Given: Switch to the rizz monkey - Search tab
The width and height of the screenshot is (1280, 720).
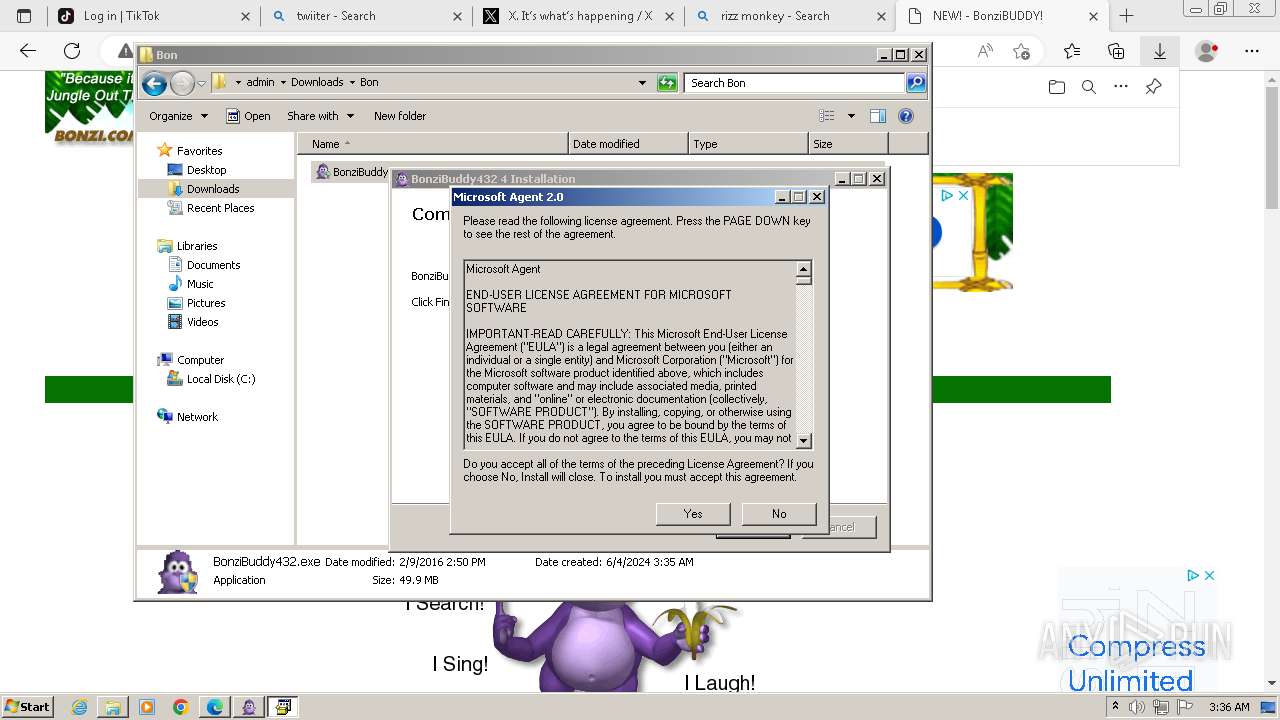Looking at the screenshot, I should [790, 16].
